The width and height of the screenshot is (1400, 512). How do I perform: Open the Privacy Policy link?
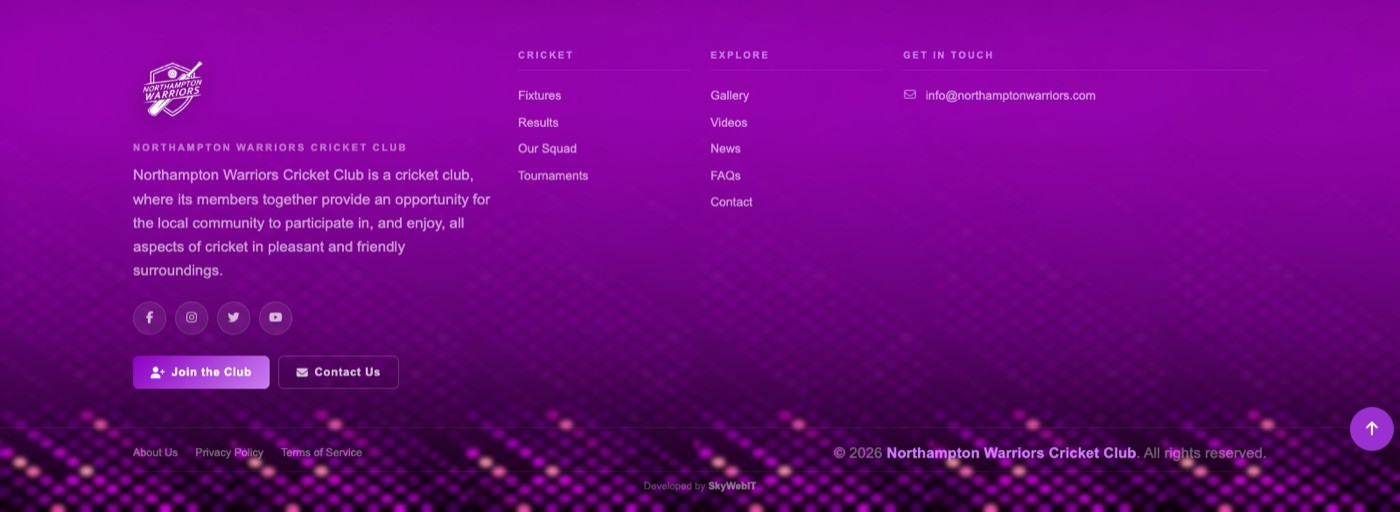[229, 453]
